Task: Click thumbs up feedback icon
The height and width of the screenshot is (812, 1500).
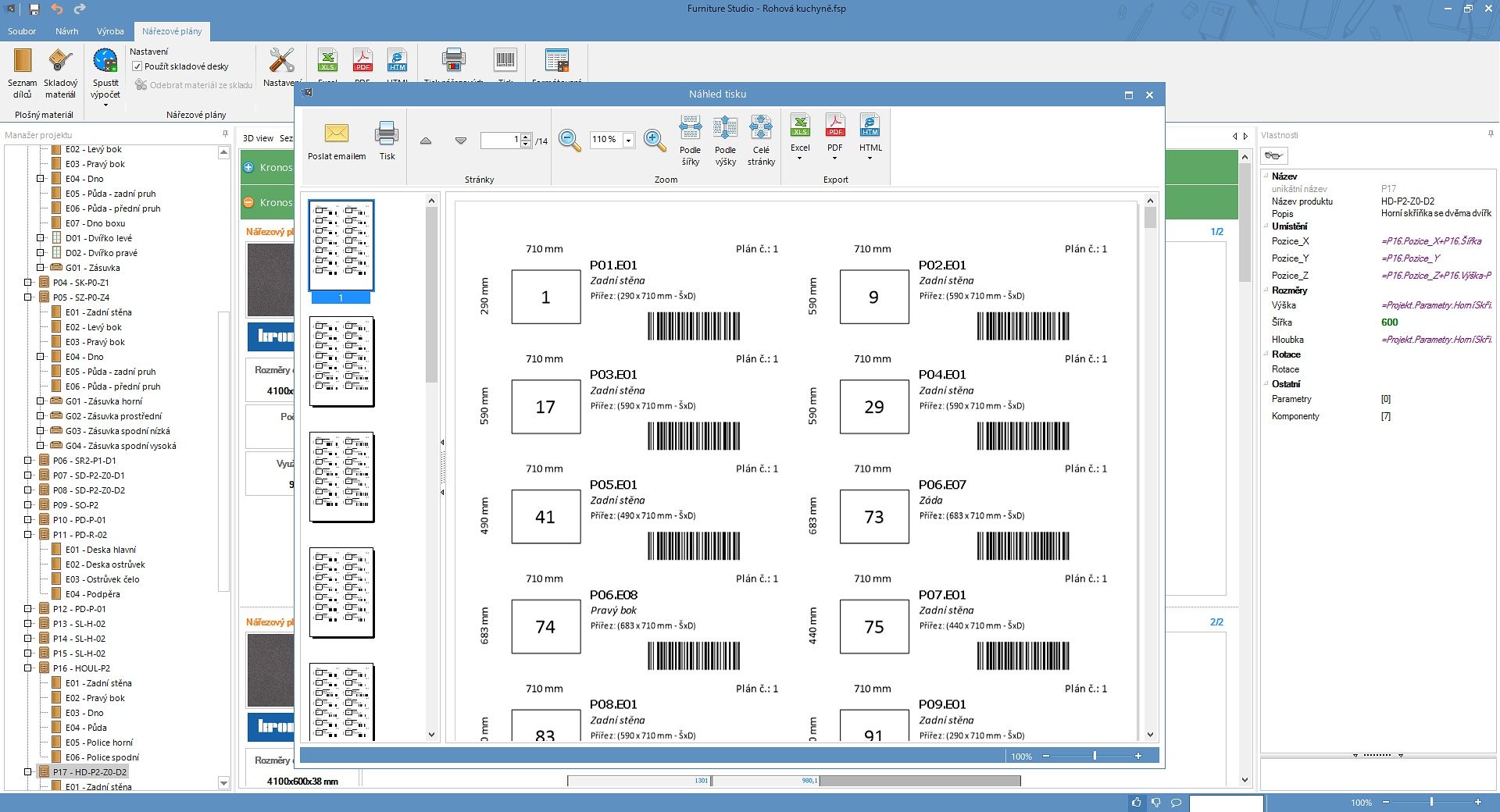Action: point(1136,802)
